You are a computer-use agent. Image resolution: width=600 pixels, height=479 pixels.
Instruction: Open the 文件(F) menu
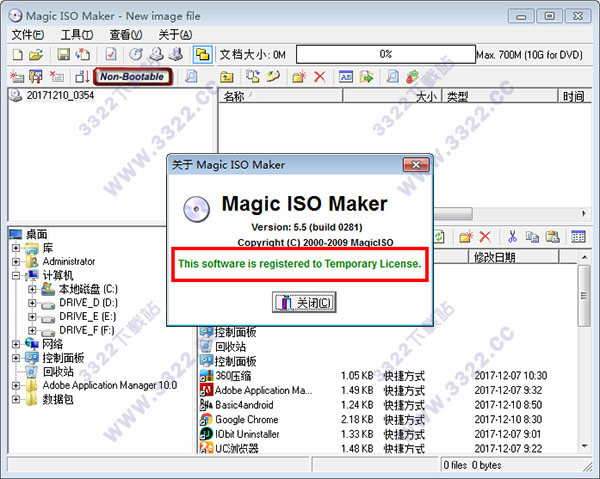click(29, 34)
